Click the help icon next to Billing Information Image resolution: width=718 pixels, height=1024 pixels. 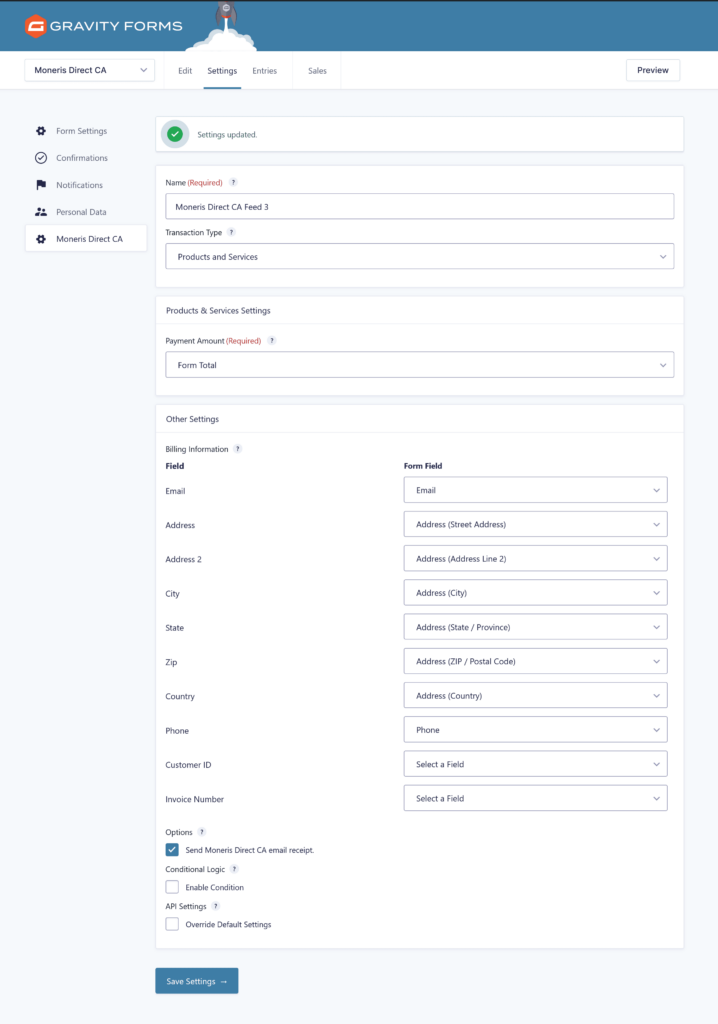click(x=238, y=449)
